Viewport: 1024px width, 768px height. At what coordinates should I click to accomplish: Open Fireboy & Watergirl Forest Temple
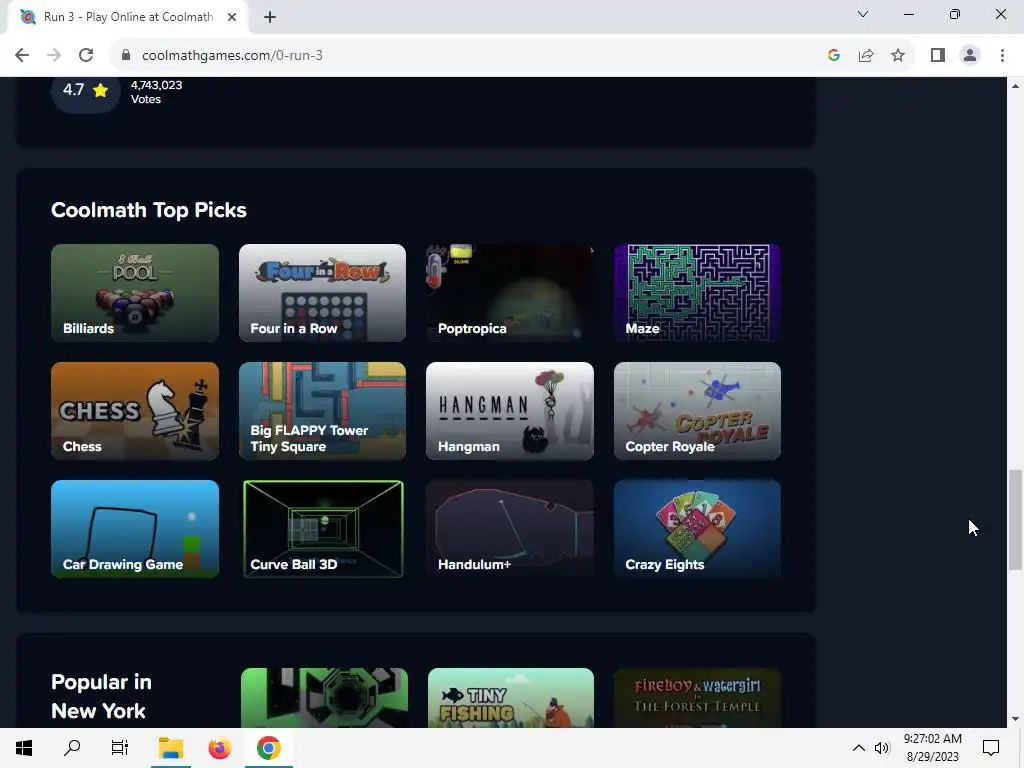click(x=697, y=697)
